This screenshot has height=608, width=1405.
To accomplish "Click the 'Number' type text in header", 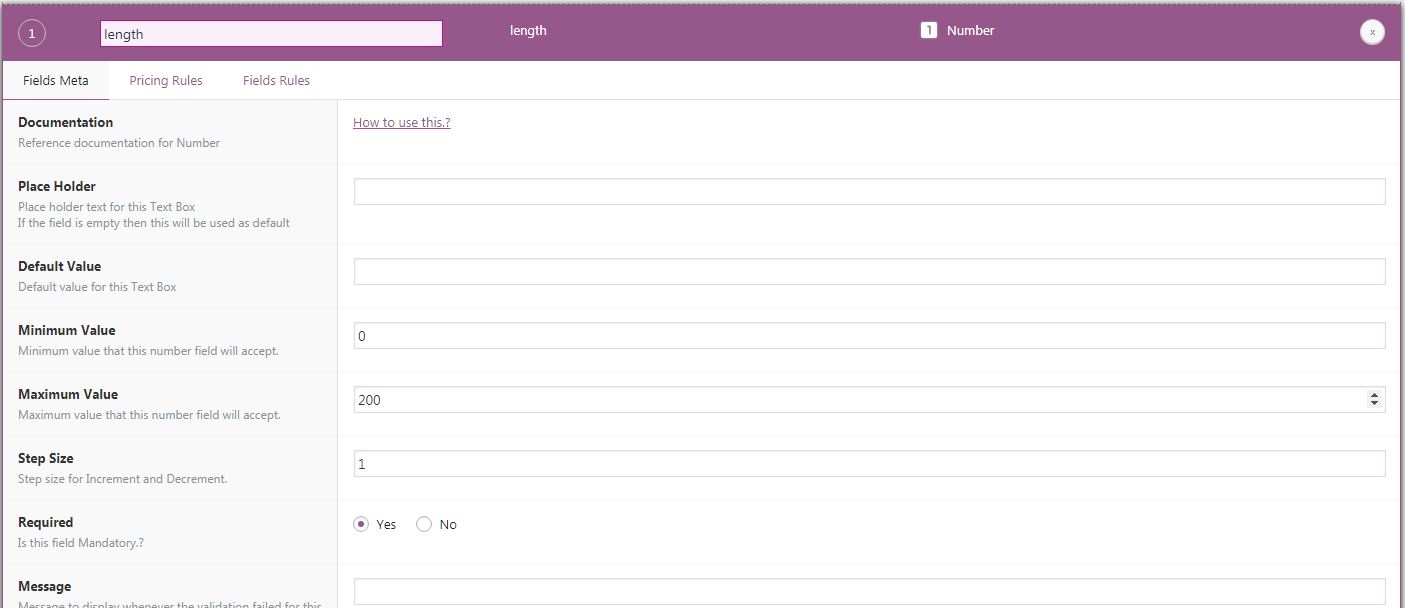I will pyautogui.click(x=970, y=30).
